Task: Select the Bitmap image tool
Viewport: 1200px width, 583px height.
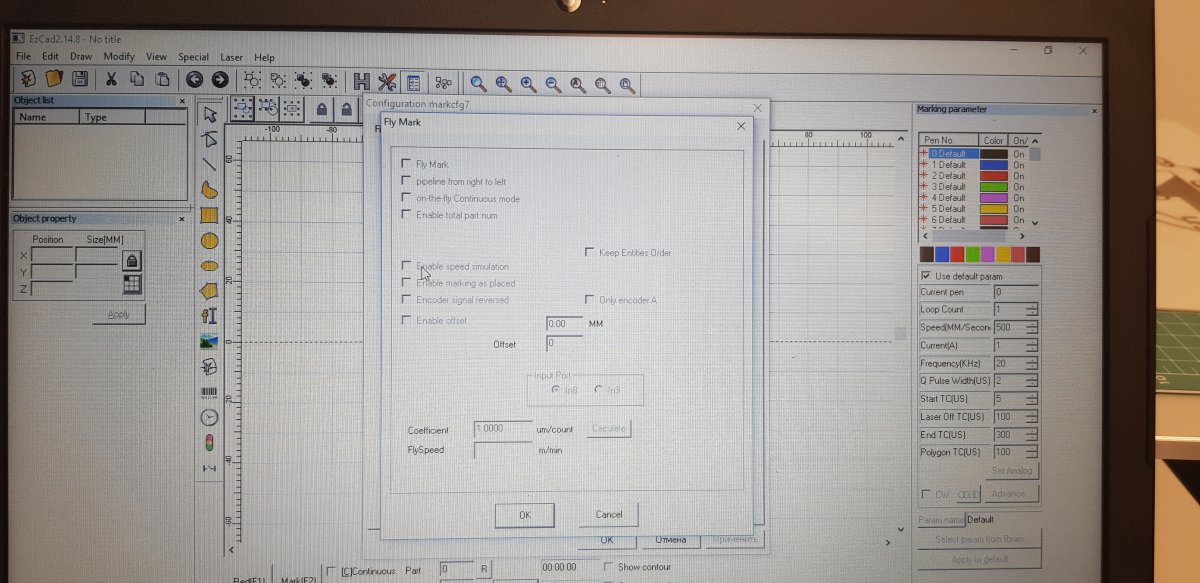Action: coord(209,341)
